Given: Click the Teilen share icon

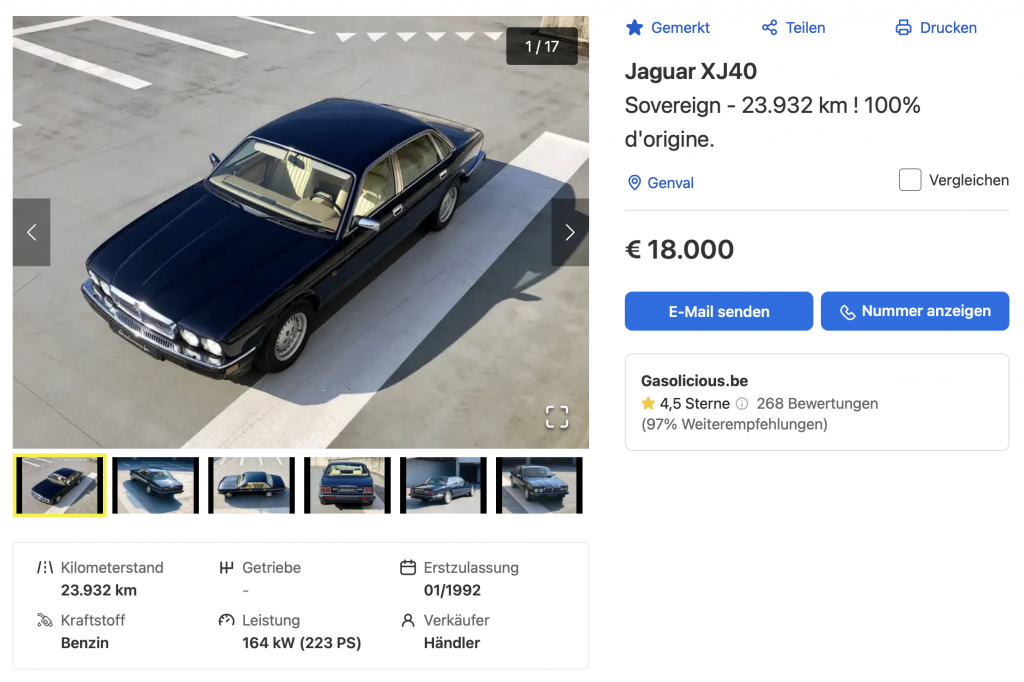Looking at the screenshot, I should (769, 28).
